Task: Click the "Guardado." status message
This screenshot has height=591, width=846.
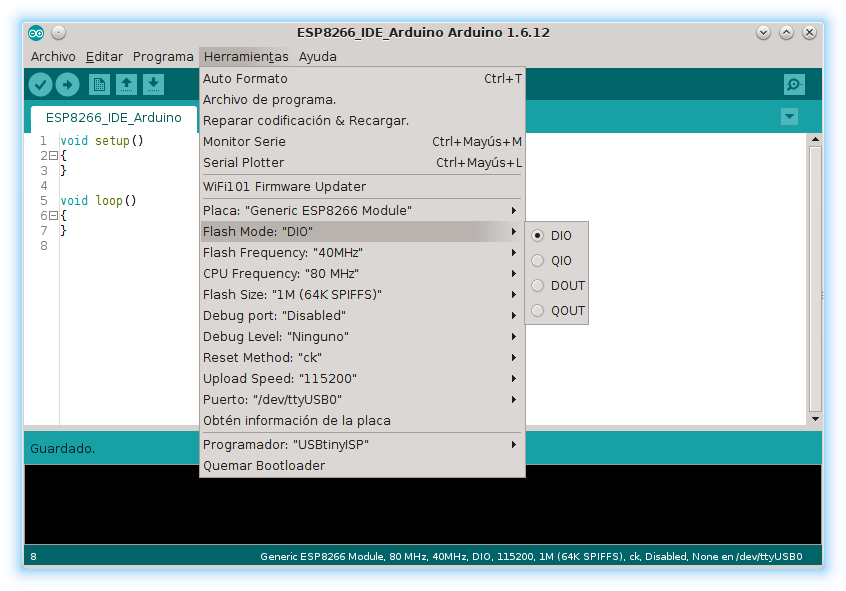Action: [x=63, y=449]
